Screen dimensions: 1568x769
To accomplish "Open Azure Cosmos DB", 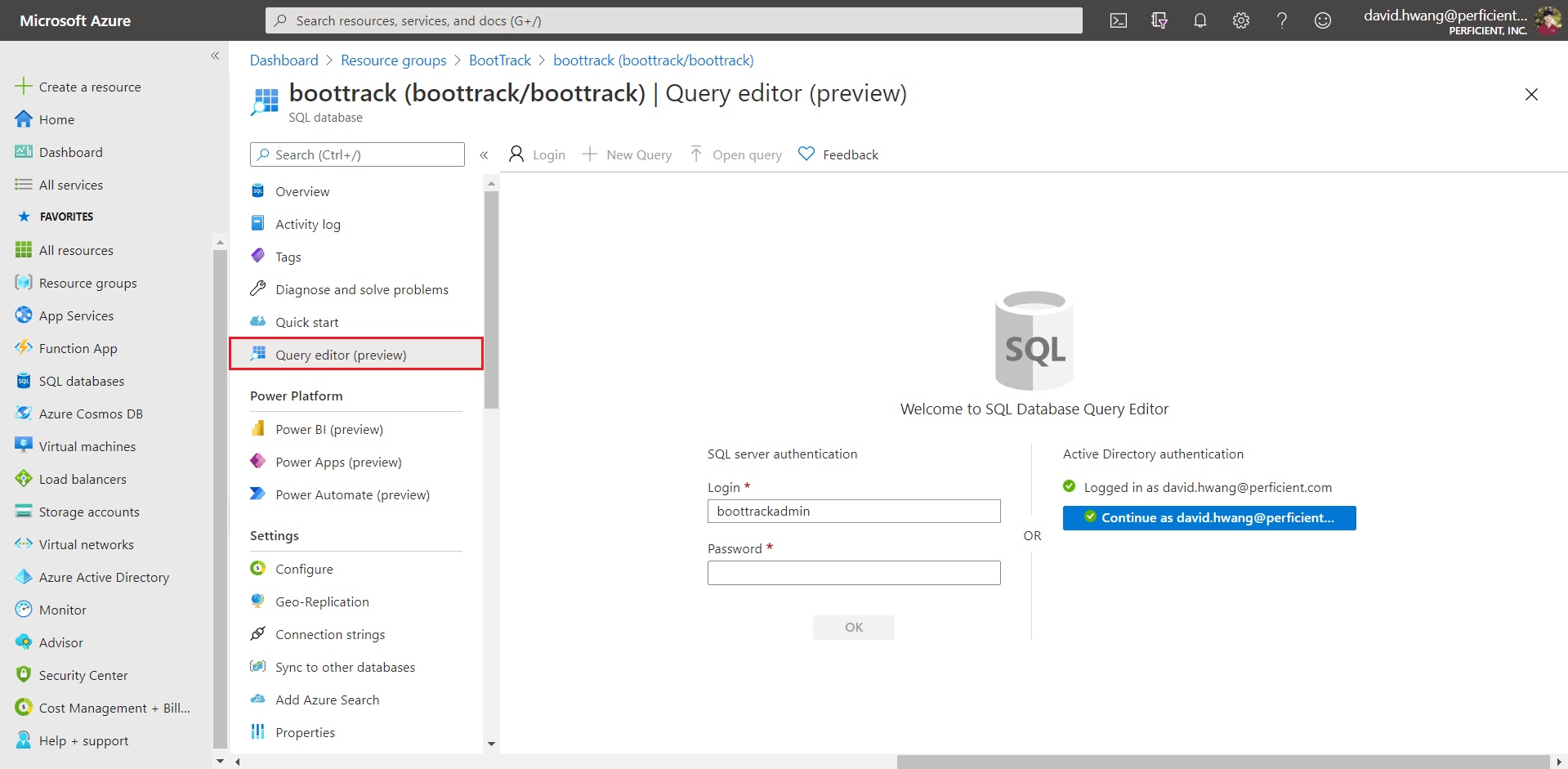I will coord(91,414).
